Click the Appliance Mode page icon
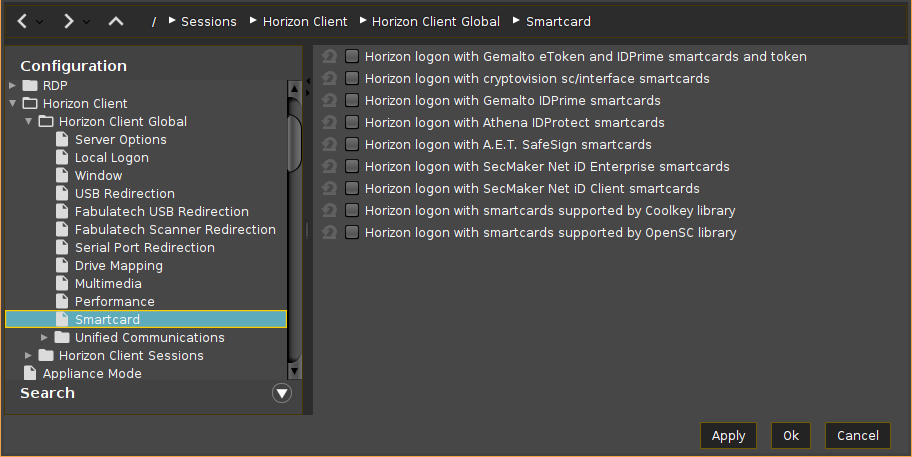Screen dimensions: 912x457 point(30,374)
